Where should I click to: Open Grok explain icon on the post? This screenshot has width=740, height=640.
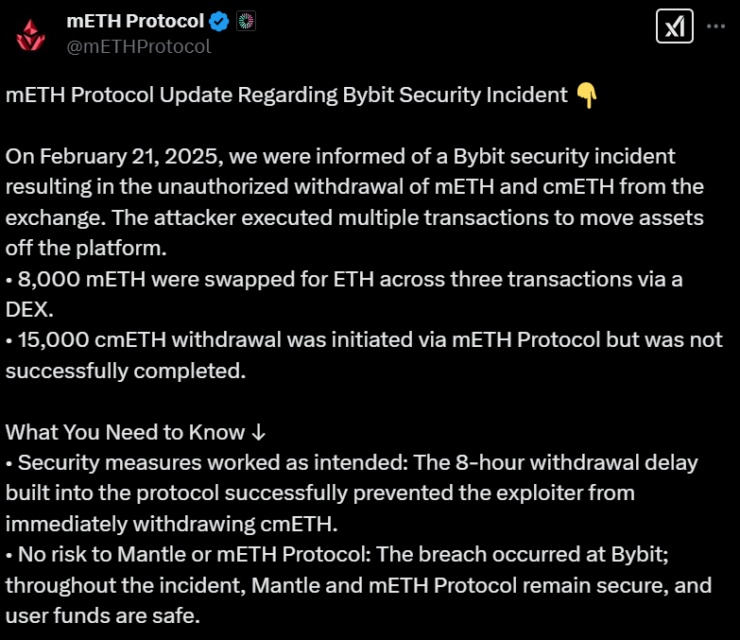coord(674,26)
